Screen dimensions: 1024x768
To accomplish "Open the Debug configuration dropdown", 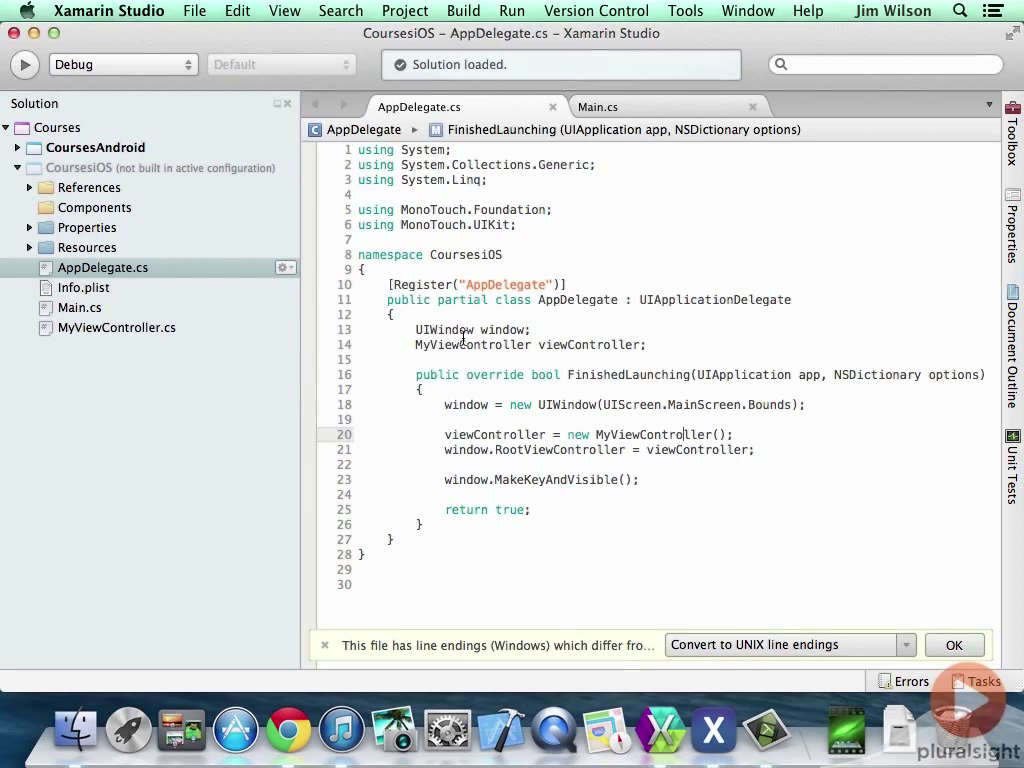I will (123, 65).
